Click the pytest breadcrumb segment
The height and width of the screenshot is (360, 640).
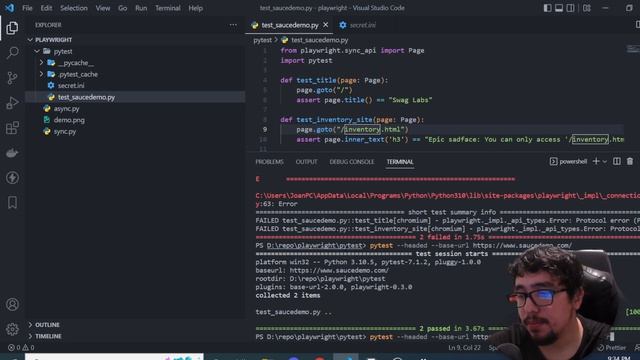(262, 40)
